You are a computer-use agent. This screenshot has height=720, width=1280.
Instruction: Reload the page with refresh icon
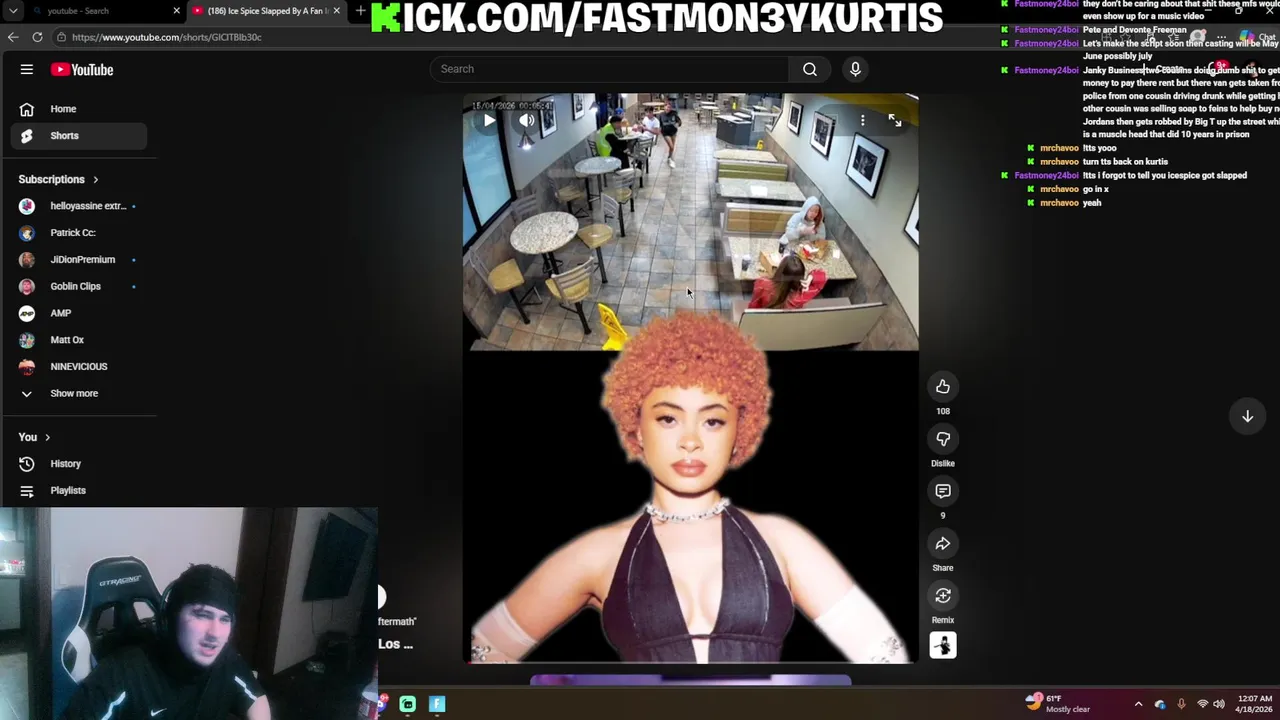coord(37,37)
